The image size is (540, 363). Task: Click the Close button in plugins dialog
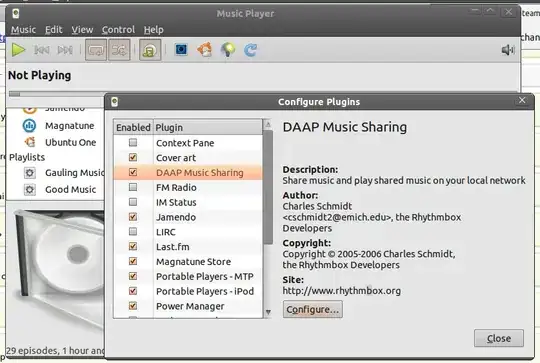499,338
